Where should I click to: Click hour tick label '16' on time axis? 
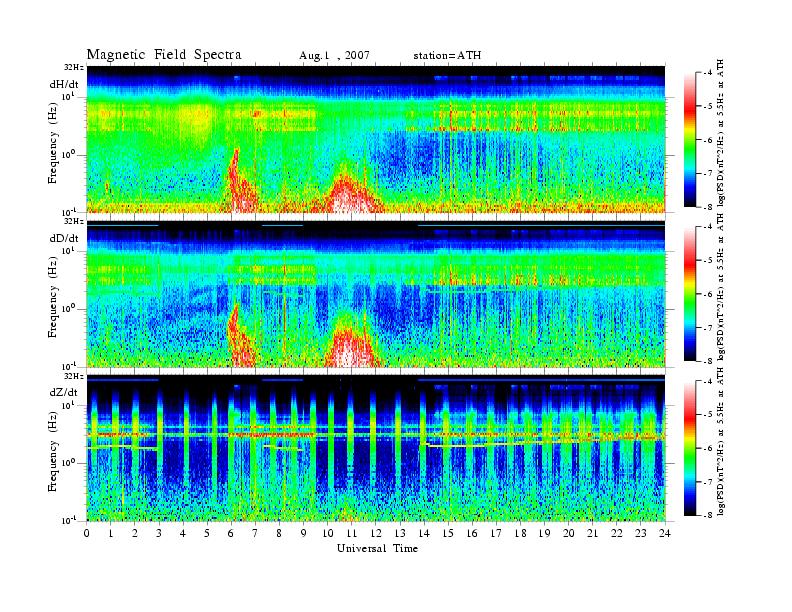point(472,533)
